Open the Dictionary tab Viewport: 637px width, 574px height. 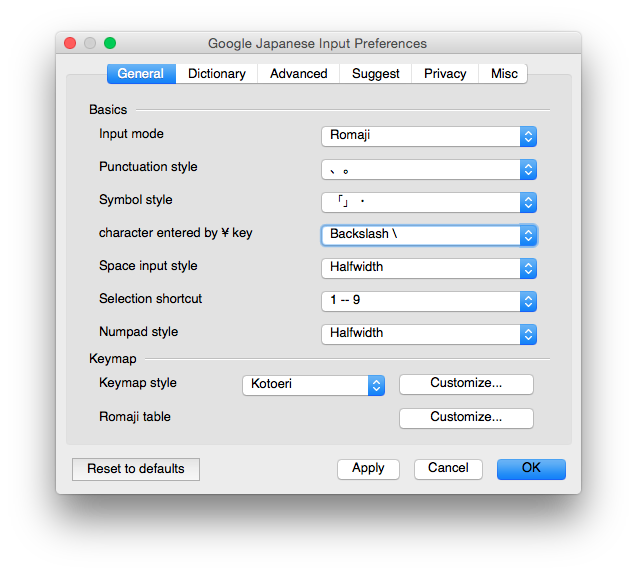217,74
